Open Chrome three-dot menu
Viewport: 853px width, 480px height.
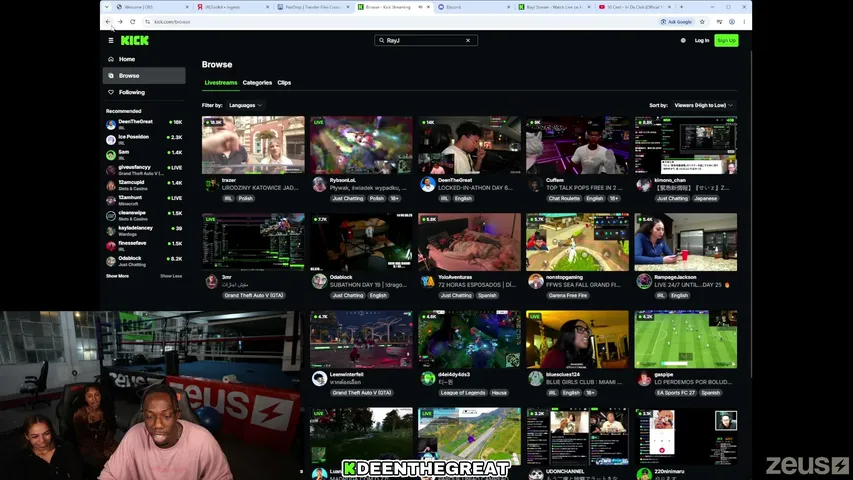click(744, 22)
